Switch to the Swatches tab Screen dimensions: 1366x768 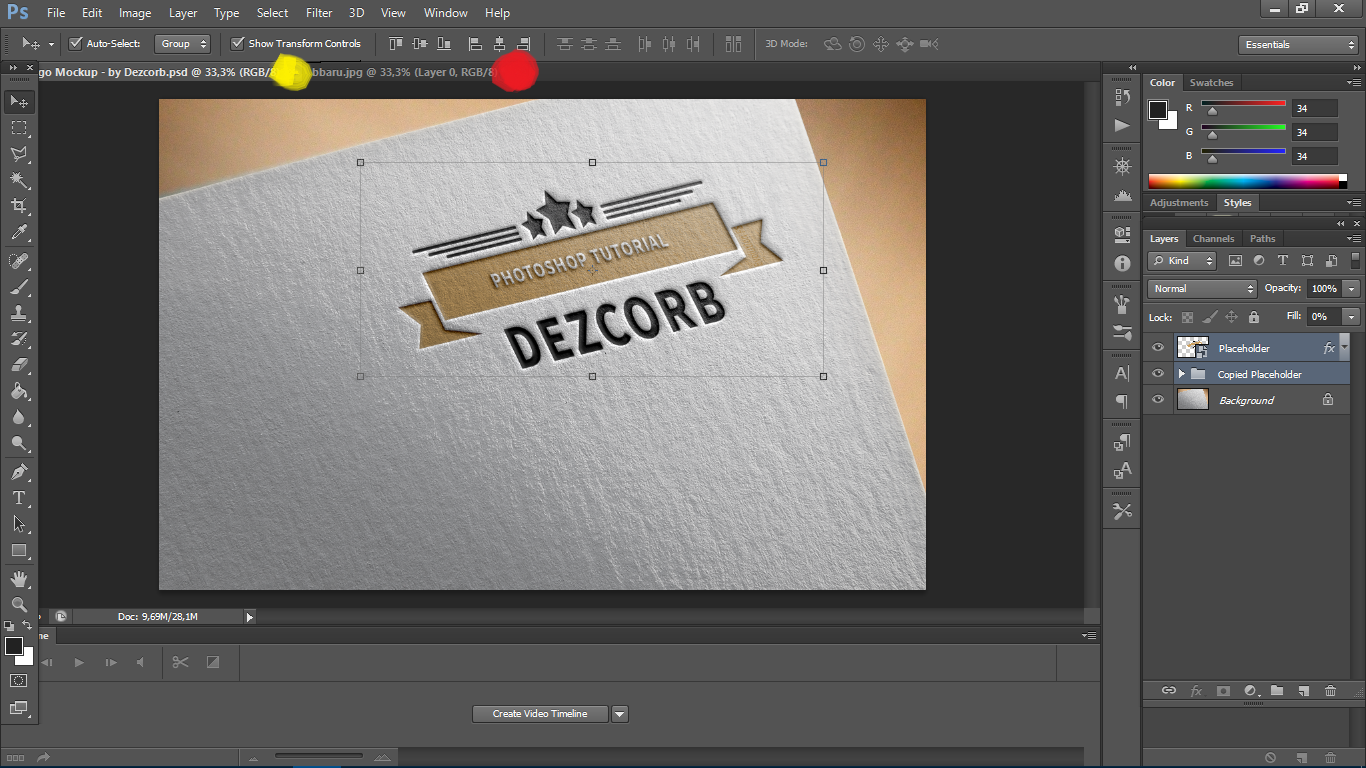click(1211, 83)
